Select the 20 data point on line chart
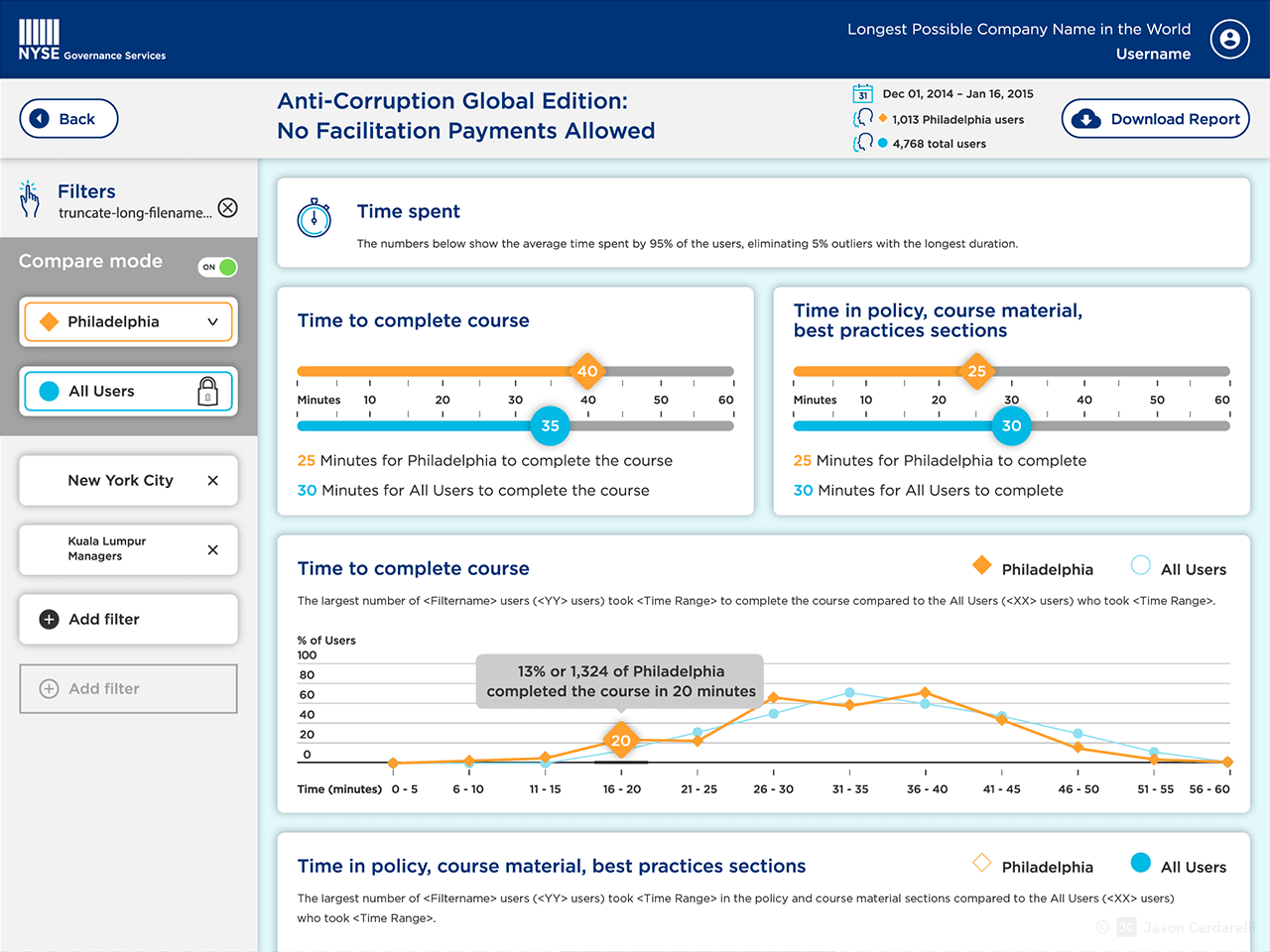Viewport: 1270px width, 952px height. [x=621, y=741]
